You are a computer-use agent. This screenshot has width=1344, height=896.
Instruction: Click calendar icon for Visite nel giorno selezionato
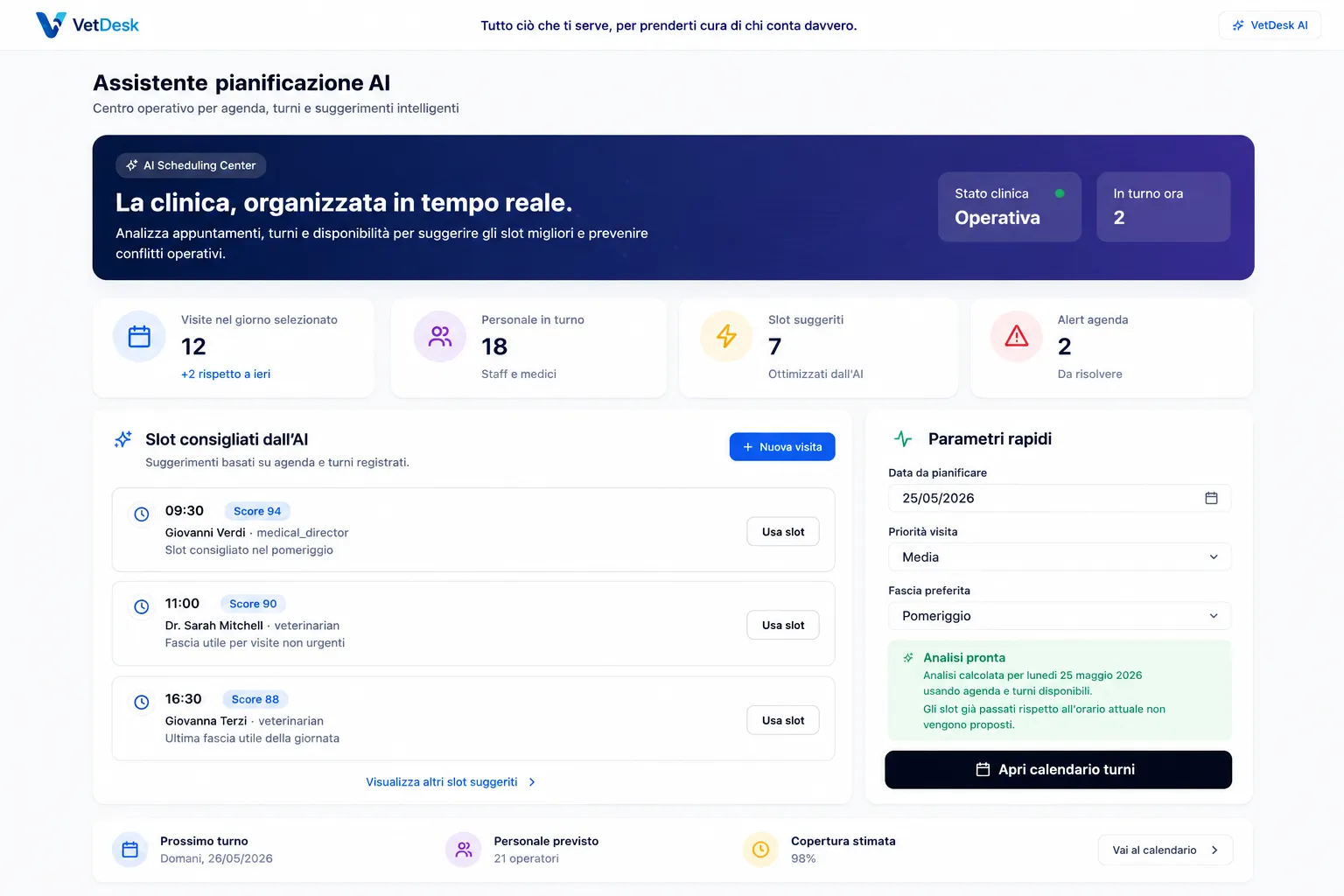click(139, 336)
